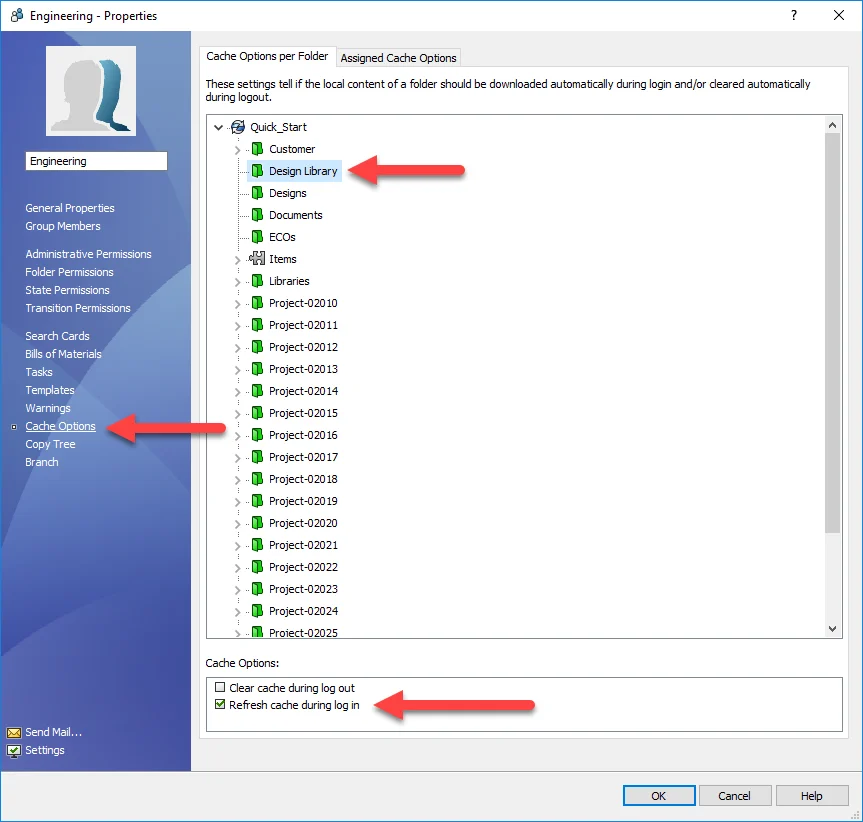
Task: Uncheck Refresh cache during log in
Action: [x=220, y=704]
